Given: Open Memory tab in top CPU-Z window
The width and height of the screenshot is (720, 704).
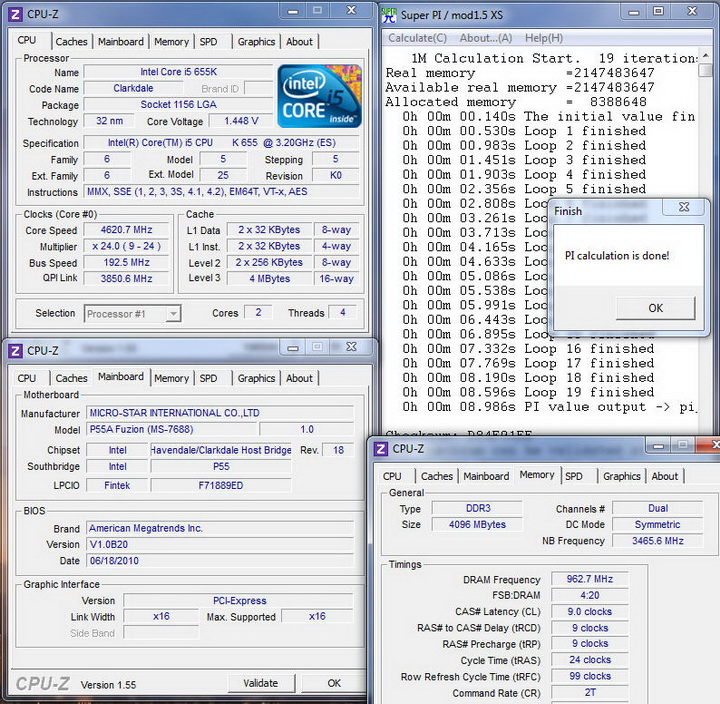Looking at the screenshot, I should pyautogui.click(x=171, y=42).
